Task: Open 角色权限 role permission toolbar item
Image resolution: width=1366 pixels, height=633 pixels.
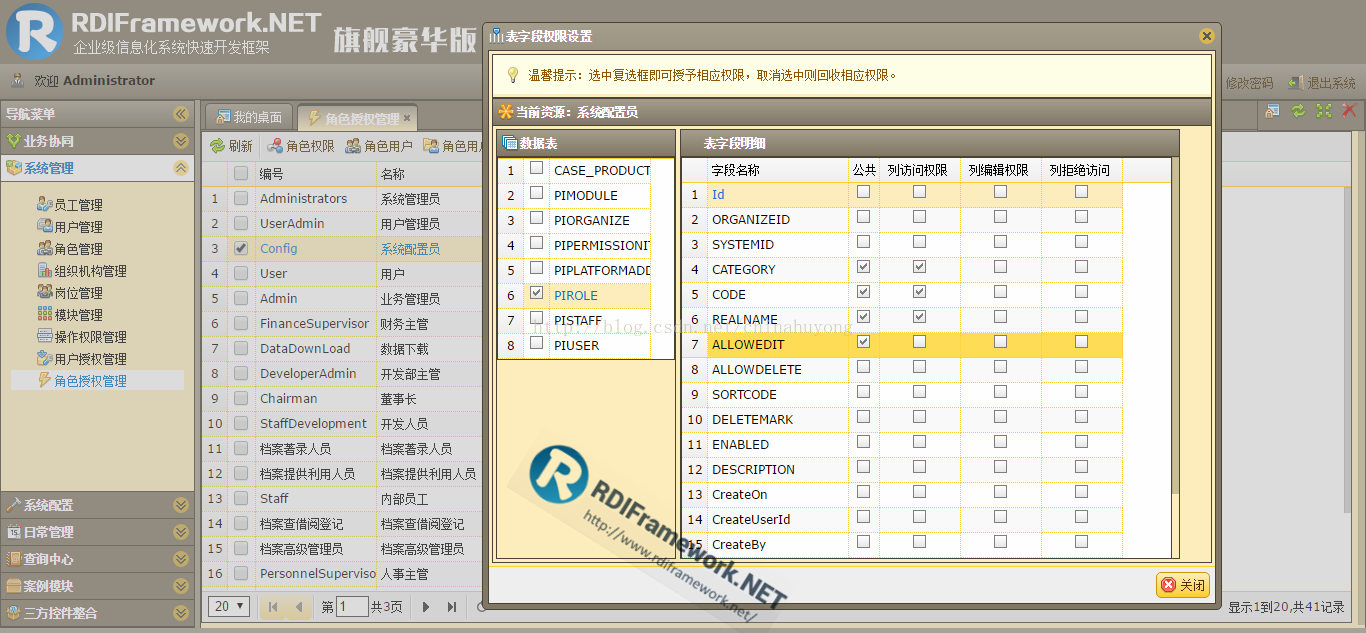Action: pos(301,146)
